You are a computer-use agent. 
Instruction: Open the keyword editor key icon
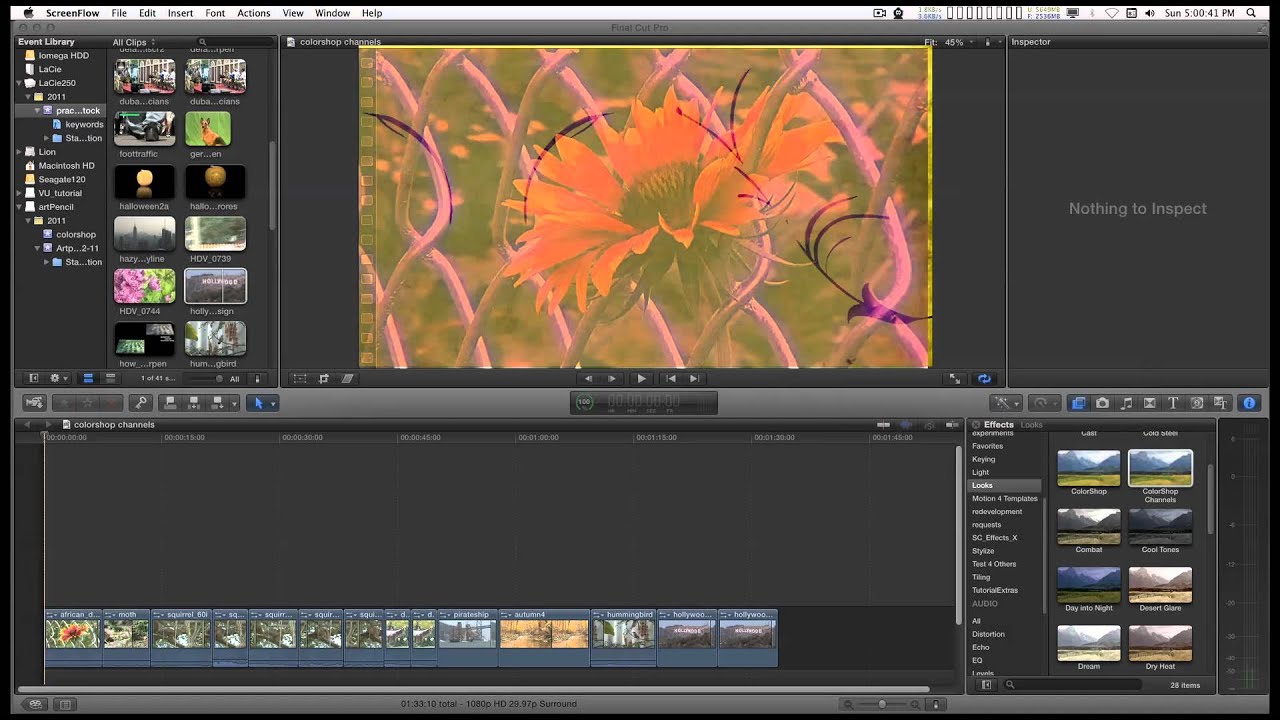click(x=141, y=403)
